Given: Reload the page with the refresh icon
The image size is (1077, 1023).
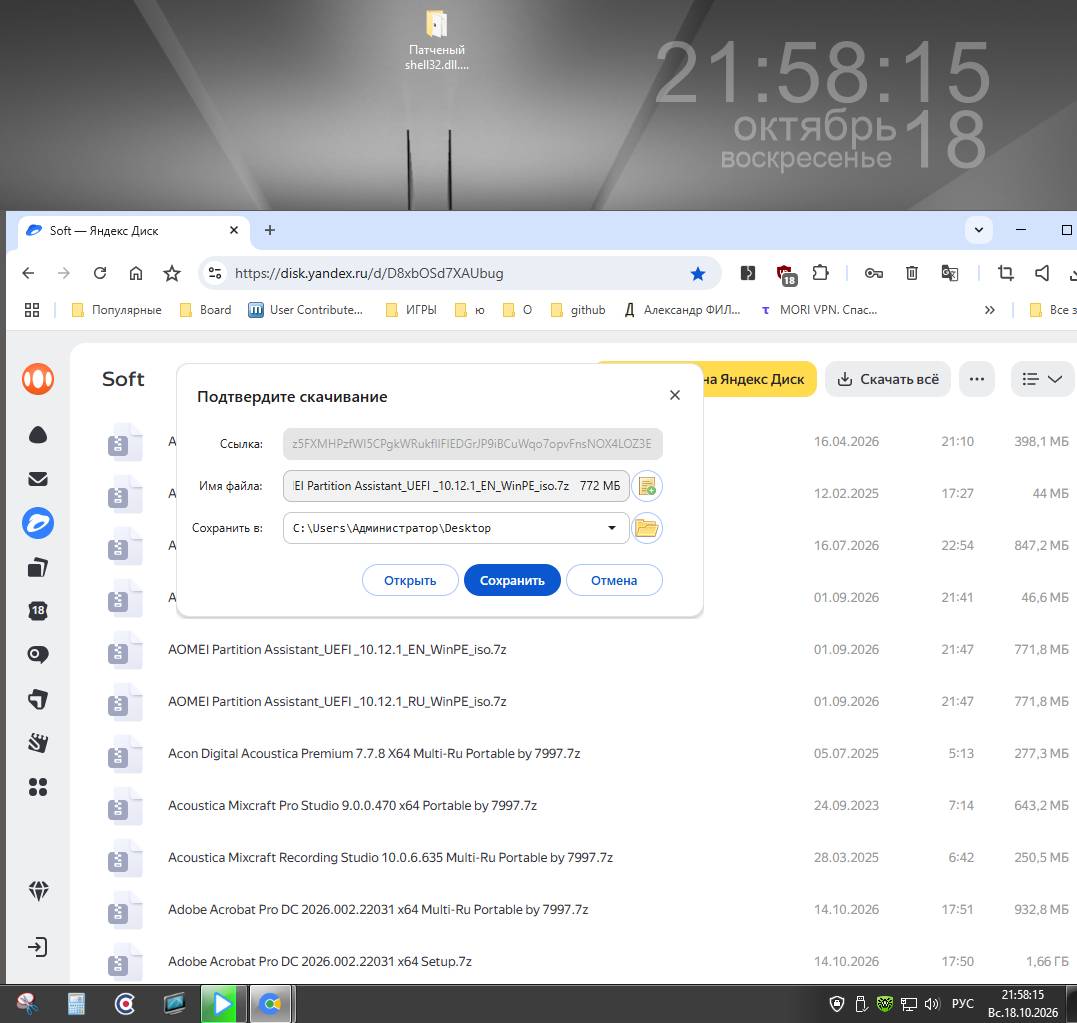Looking at the screenshot, I should click(x=100, y=273).
